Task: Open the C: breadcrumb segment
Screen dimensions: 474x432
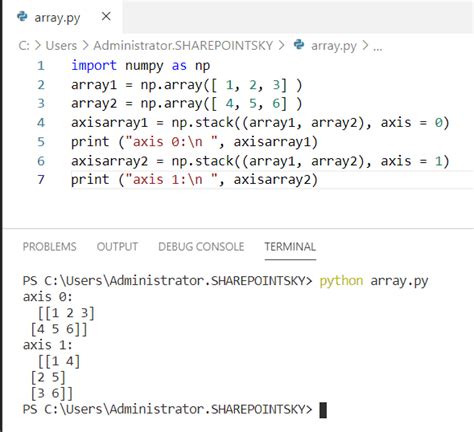Action: 24,45
